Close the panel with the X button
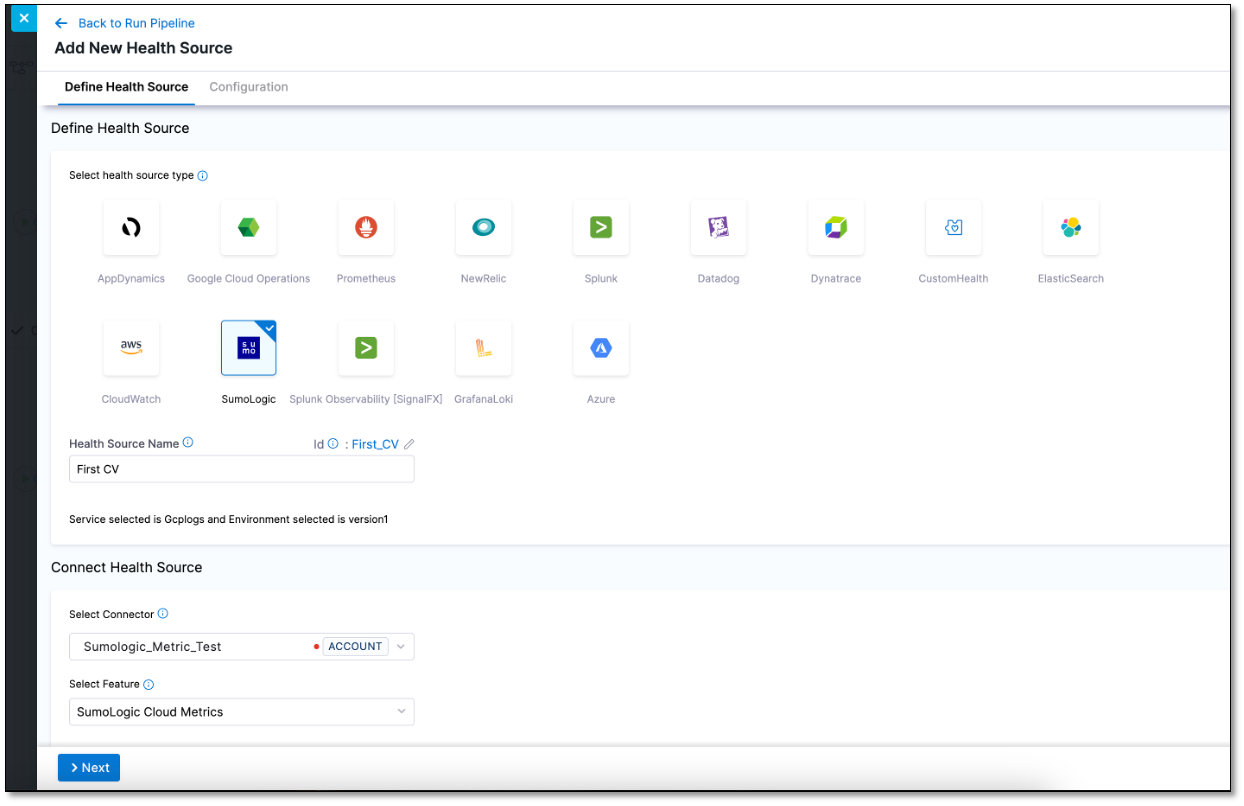Screen dimensions: 1244x806 pos(23,18)
